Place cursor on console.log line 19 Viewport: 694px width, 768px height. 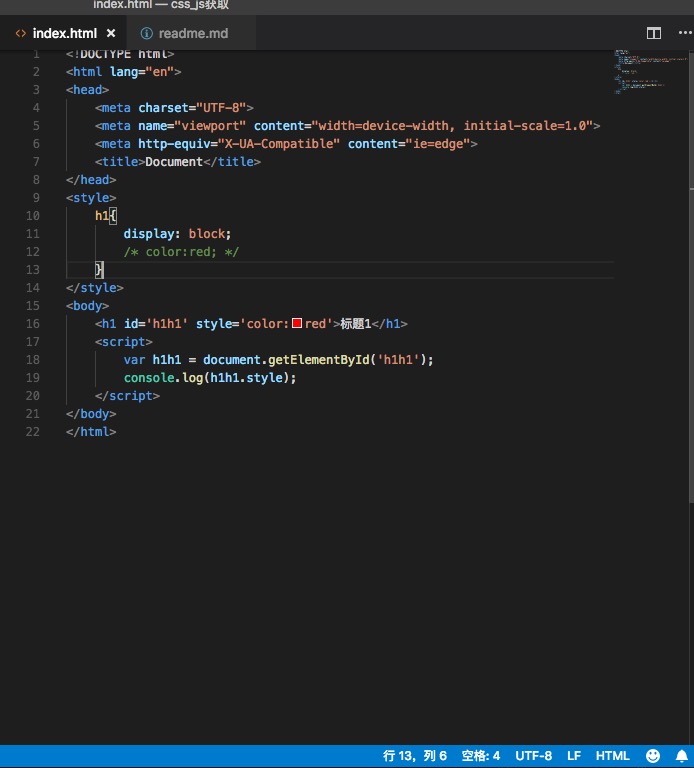(210, 378)
